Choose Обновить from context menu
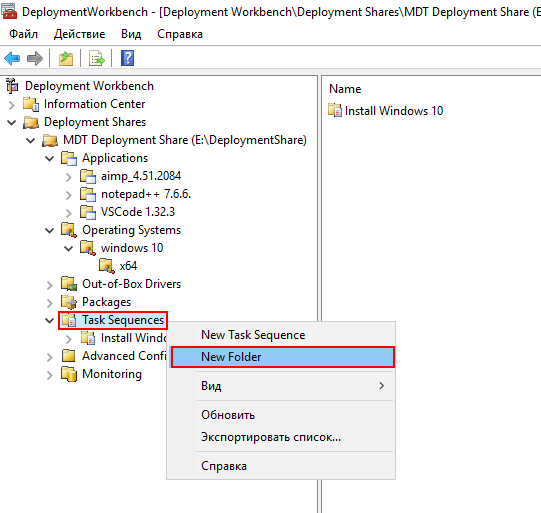This screenshot has height=513, width=541. click(x=281, y=415)
